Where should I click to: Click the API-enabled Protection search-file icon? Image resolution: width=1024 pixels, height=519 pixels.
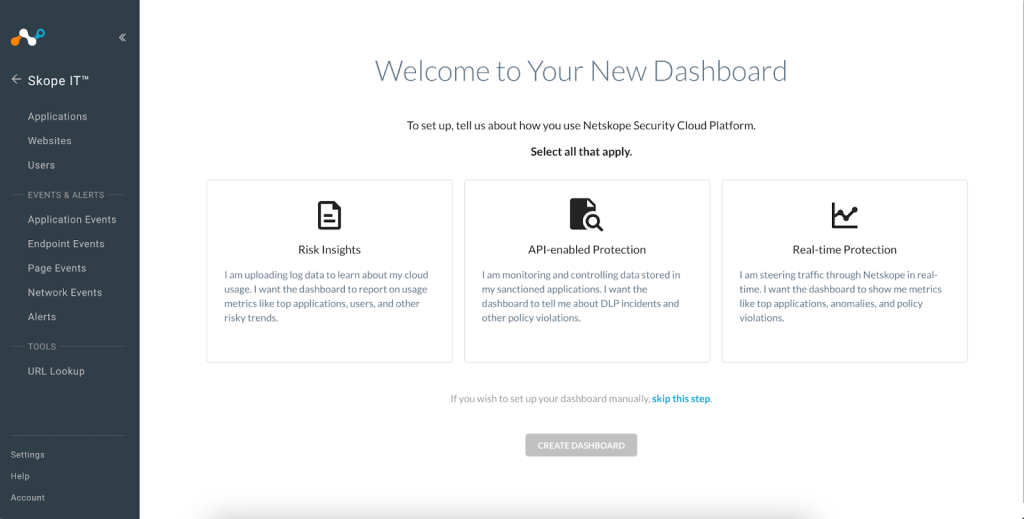pos(586,215)
